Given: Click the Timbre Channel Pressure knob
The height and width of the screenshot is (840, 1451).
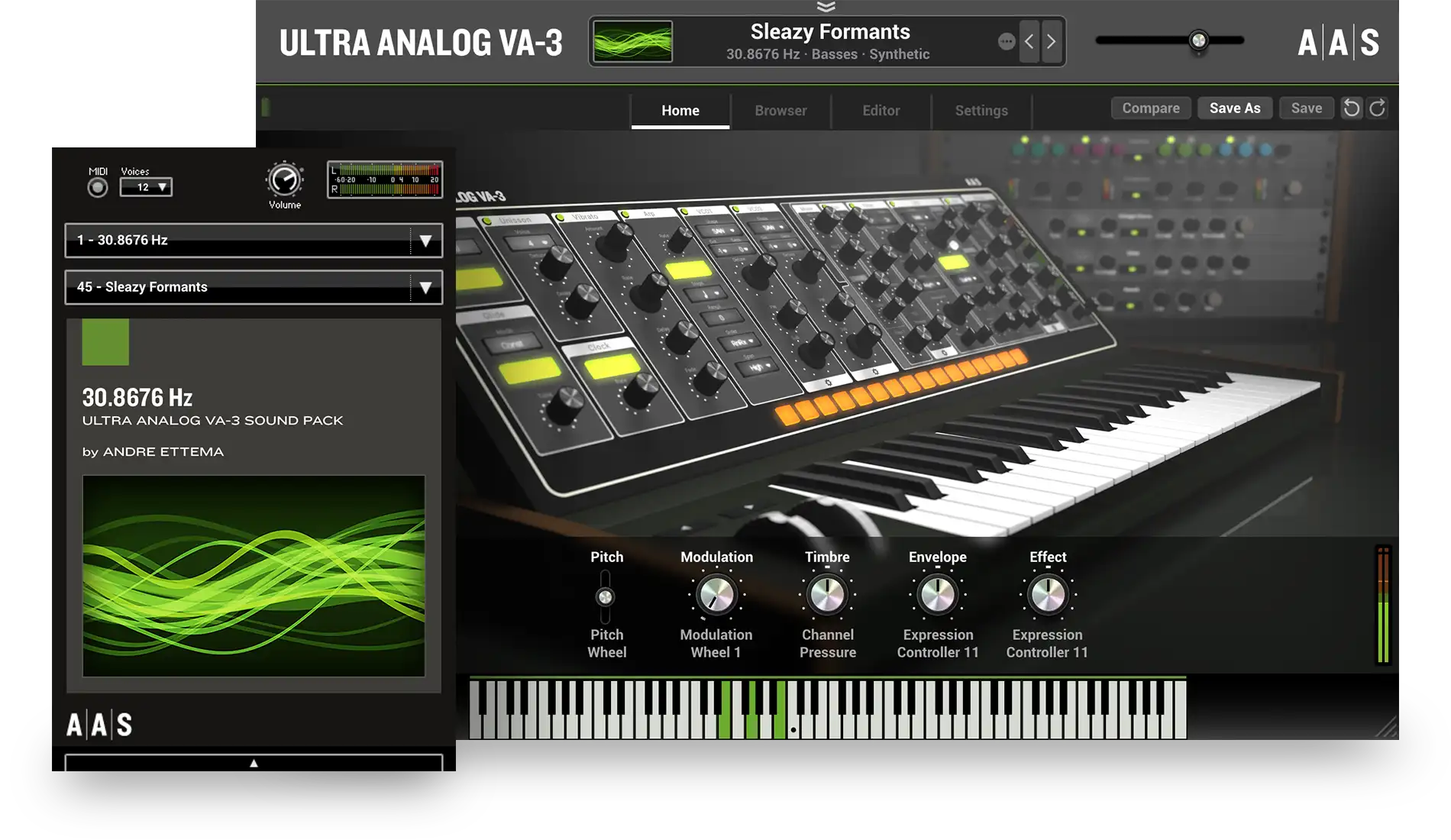Looking at the screenshot, I should pyautogui.click(x=827, y=596).
